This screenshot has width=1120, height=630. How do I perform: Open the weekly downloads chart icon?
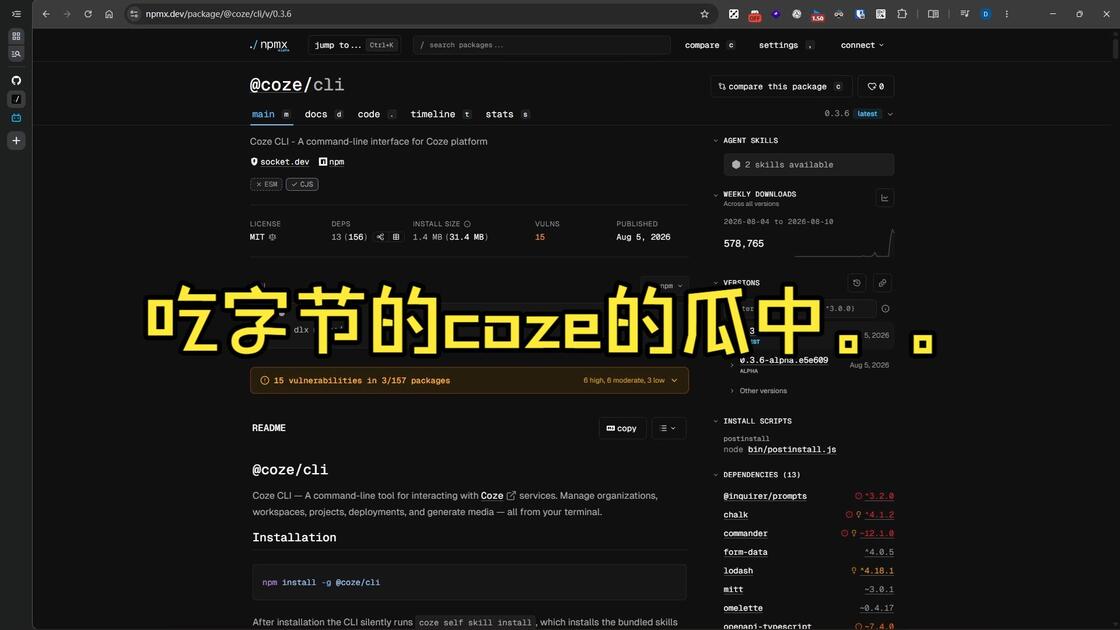(x=884, y=198)
